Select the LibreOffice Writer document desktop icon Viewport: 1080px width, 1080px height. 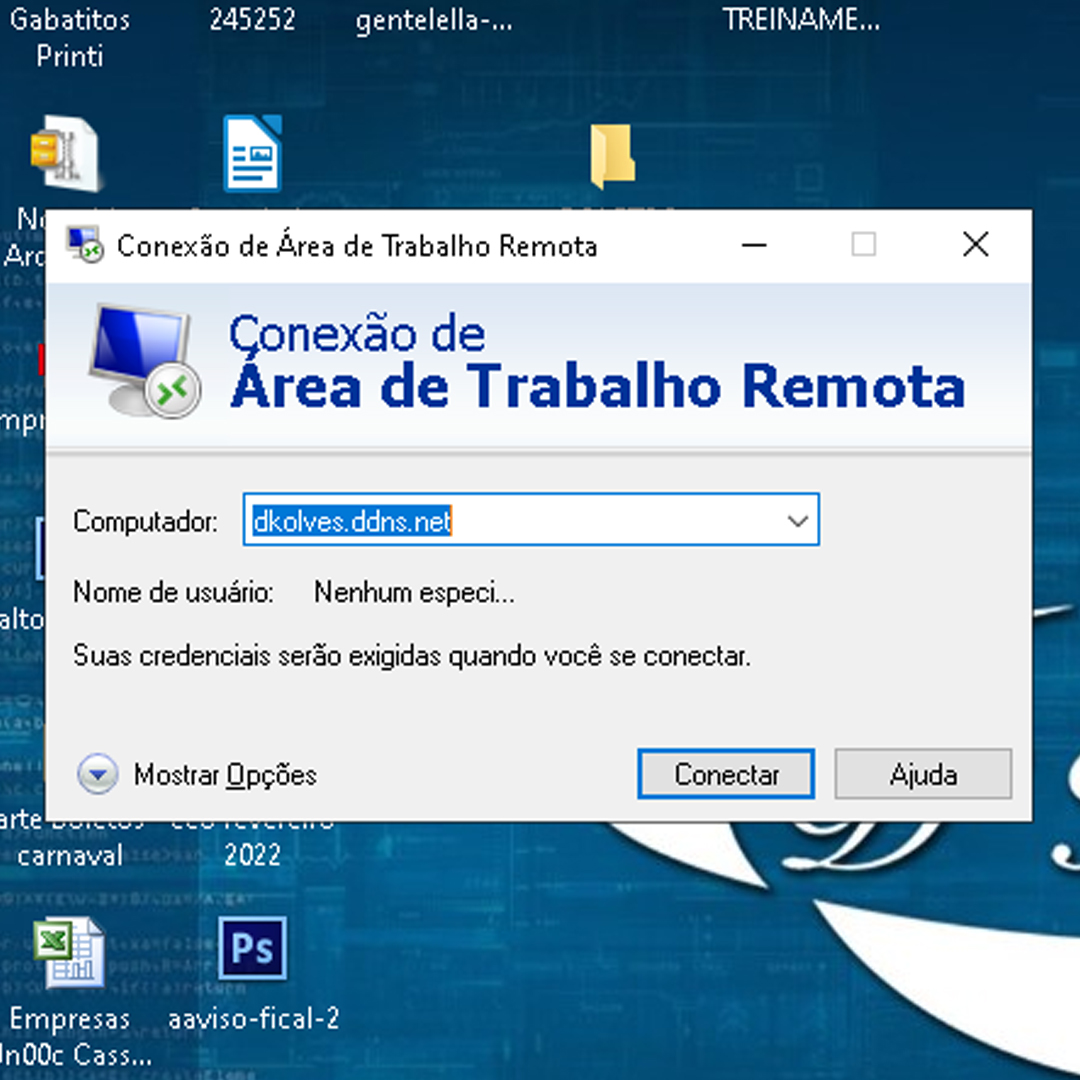tap(252, 154)
